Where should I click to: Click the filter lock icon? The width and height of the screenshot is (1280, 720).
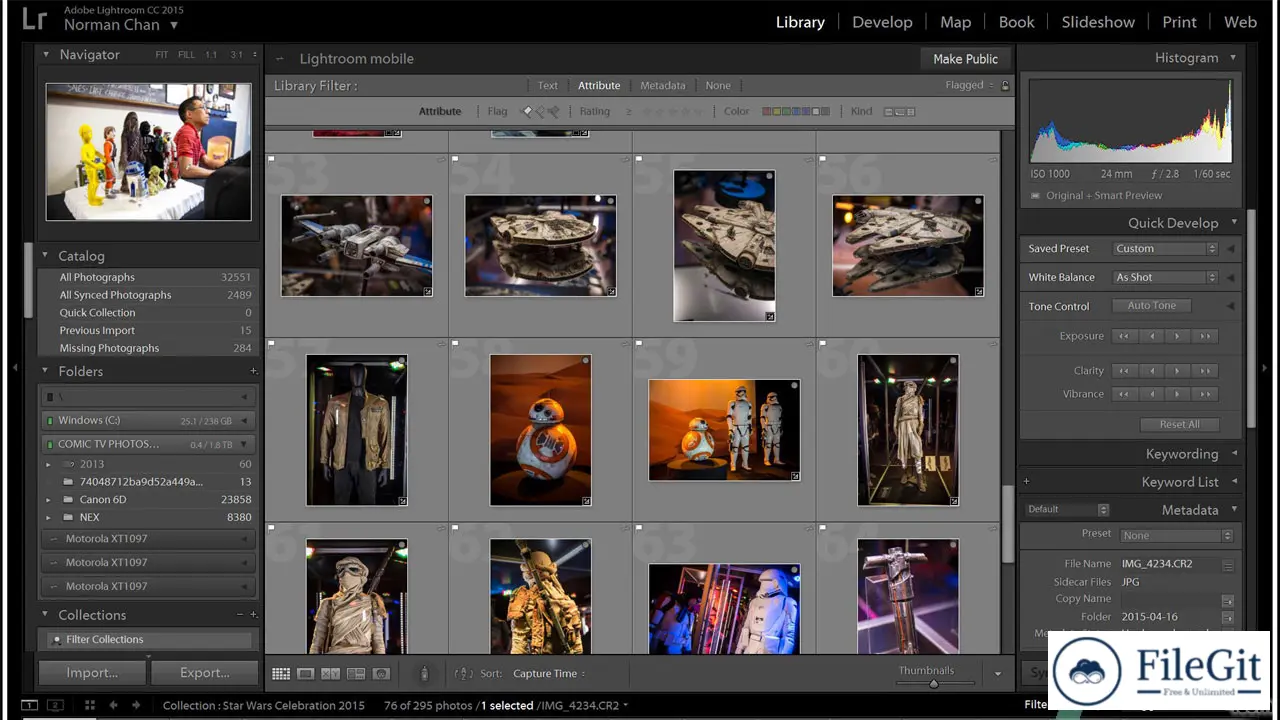tap(1005, 86)
